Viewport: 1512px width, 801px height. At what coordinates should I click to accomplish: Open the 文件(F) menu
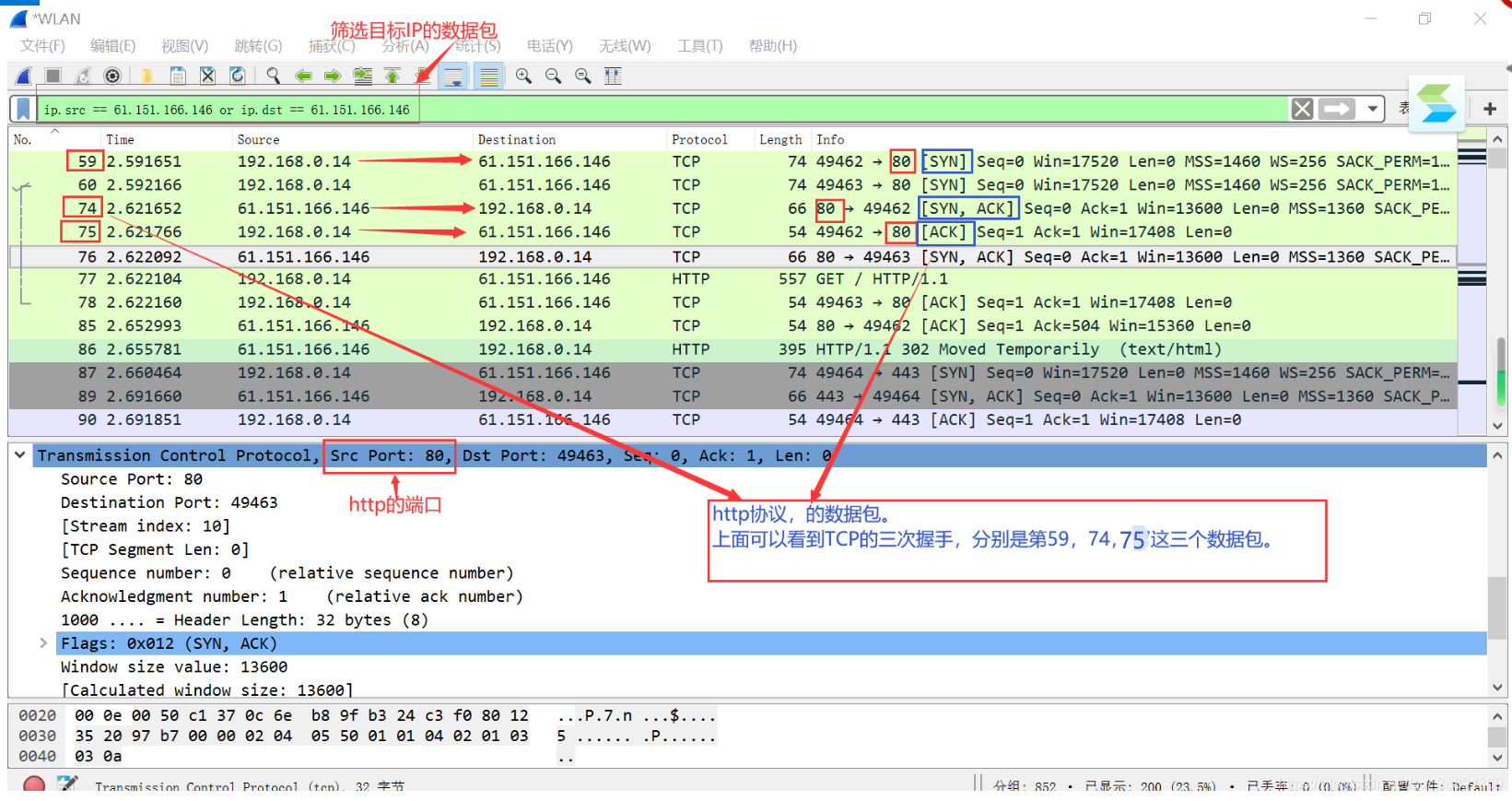coord(42,46)
